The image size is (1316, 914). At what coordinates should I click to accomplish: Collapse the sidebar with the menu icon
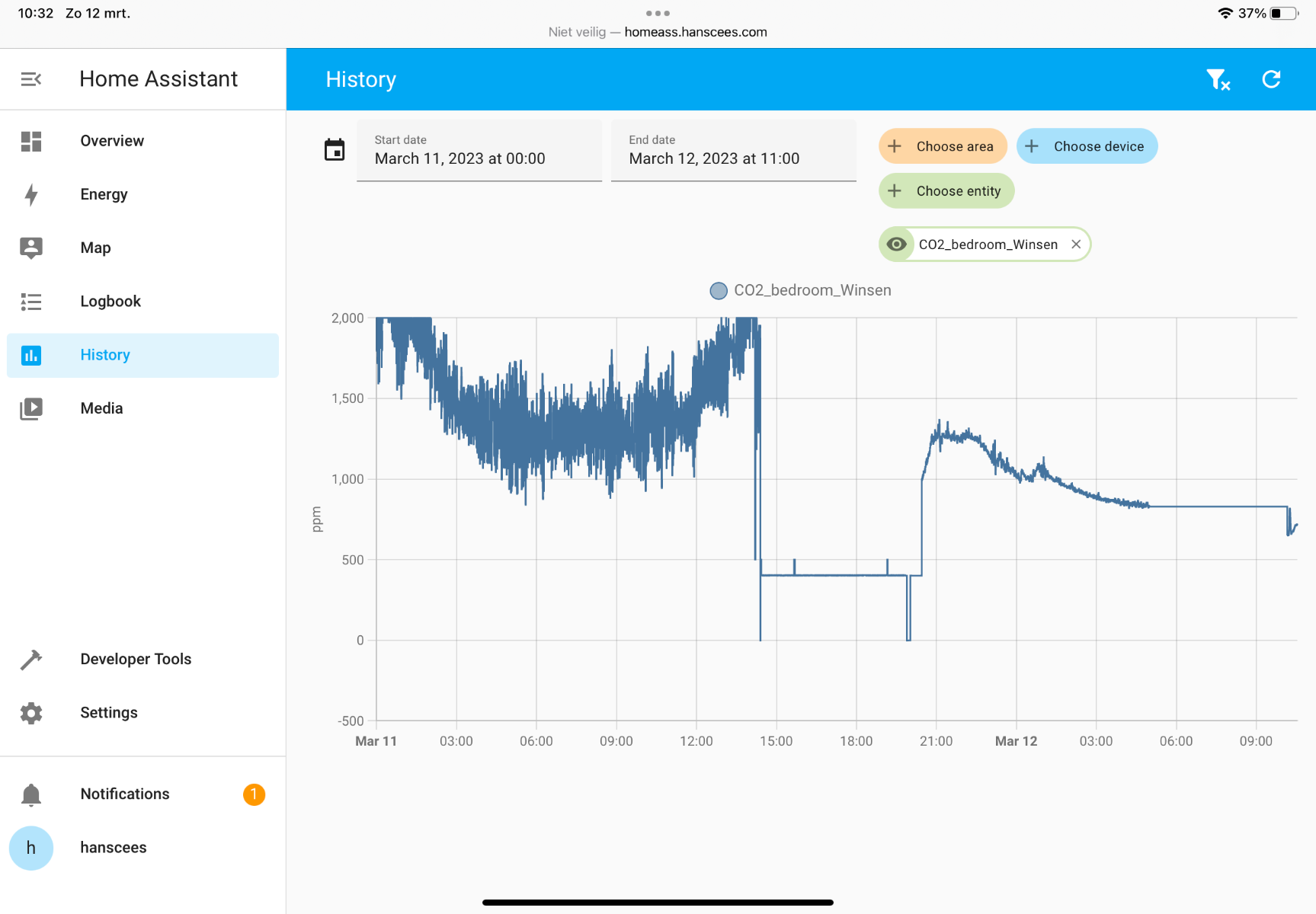[x=31, y=79]
